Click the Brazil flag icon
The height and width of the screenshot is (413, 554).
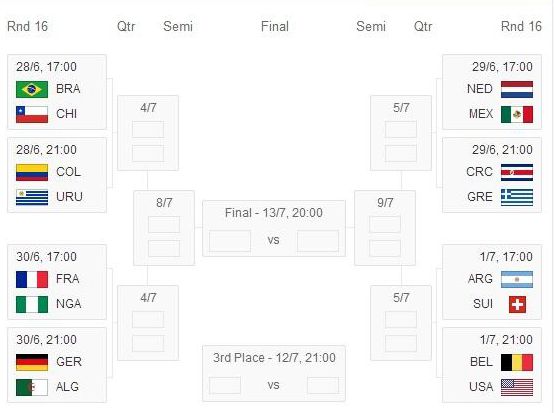(32, 89)
